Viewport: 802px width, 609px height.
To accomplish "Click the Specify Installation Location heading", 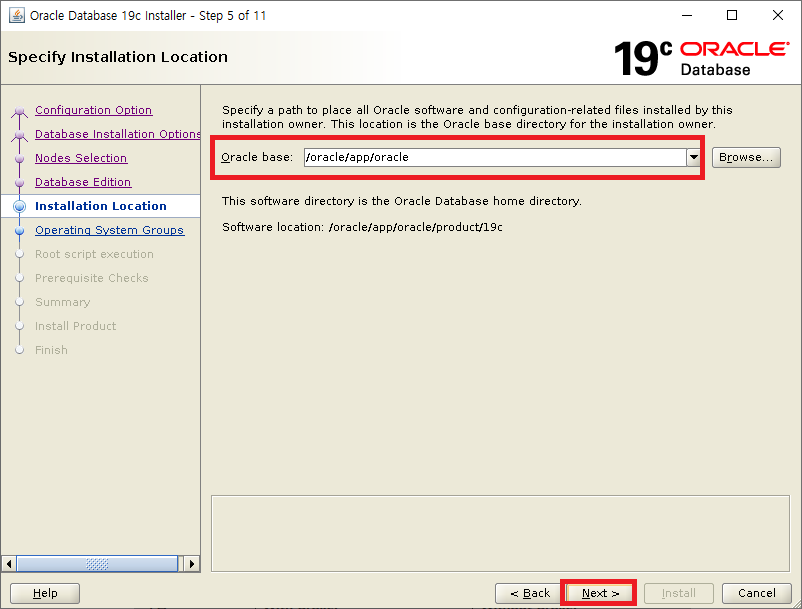I will pos(118,57).
